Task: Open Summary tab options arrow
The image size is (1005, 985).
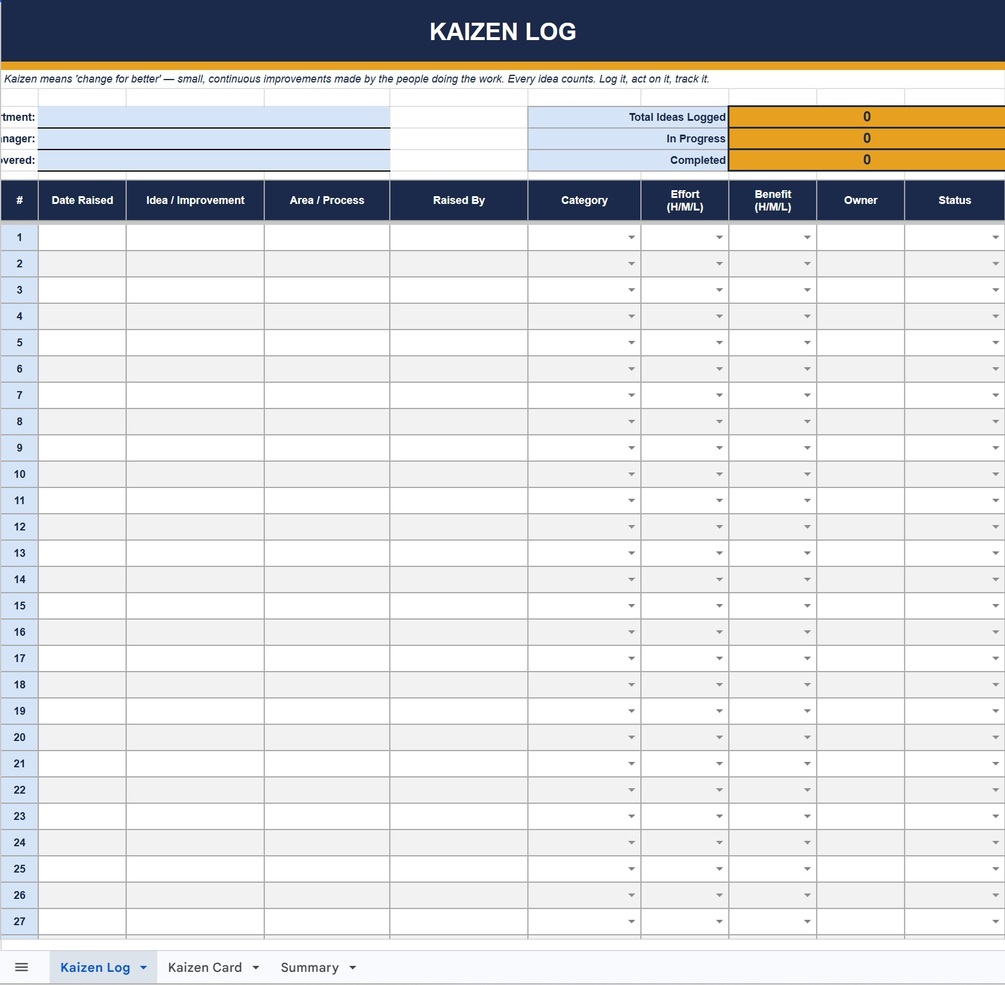Action: pyautogui.click(x=353, y=968)
